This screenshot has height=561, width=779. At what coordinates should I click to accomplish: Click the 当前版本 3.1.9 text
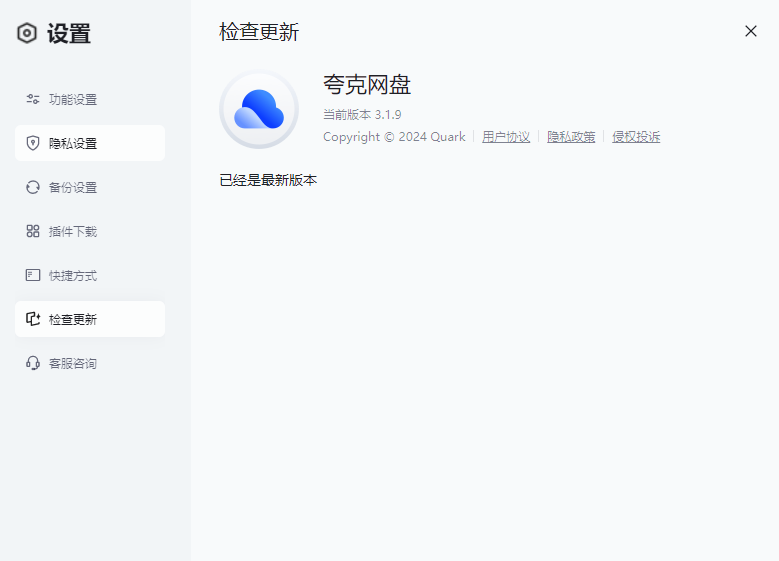click(x=362, y=114)
